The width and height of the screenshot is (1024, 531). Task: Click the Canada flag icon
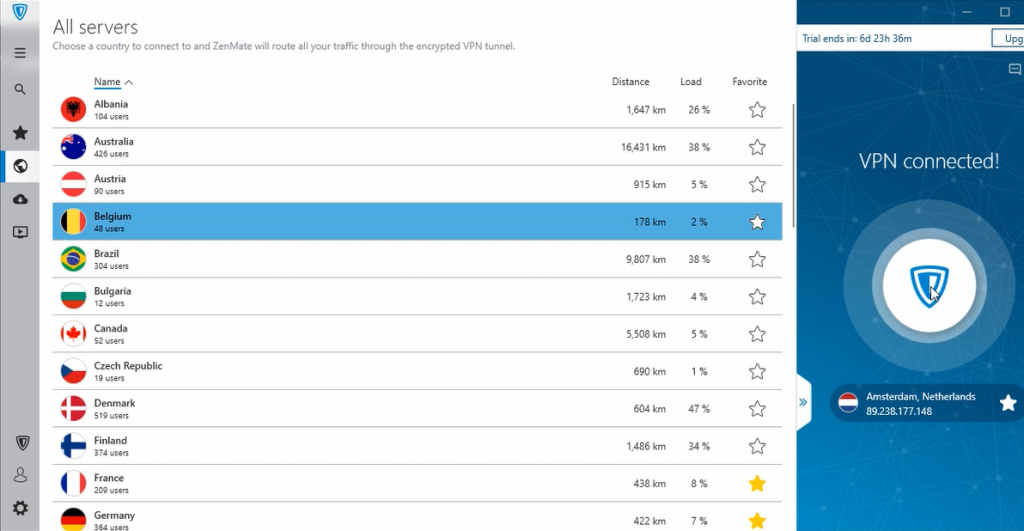click(73, 334)
